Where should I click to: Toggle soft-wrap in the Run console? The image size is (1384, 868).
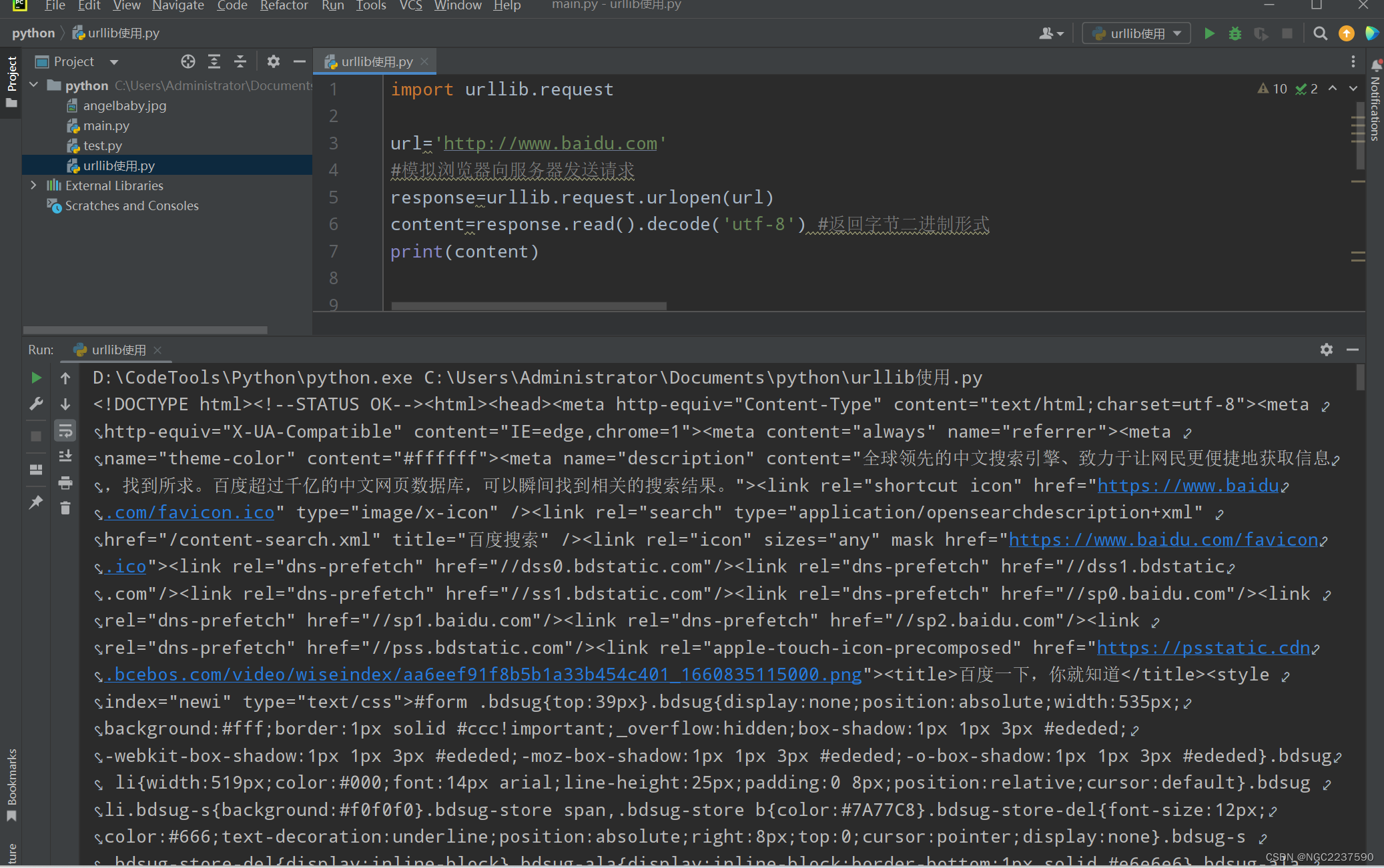pos(65,431)
